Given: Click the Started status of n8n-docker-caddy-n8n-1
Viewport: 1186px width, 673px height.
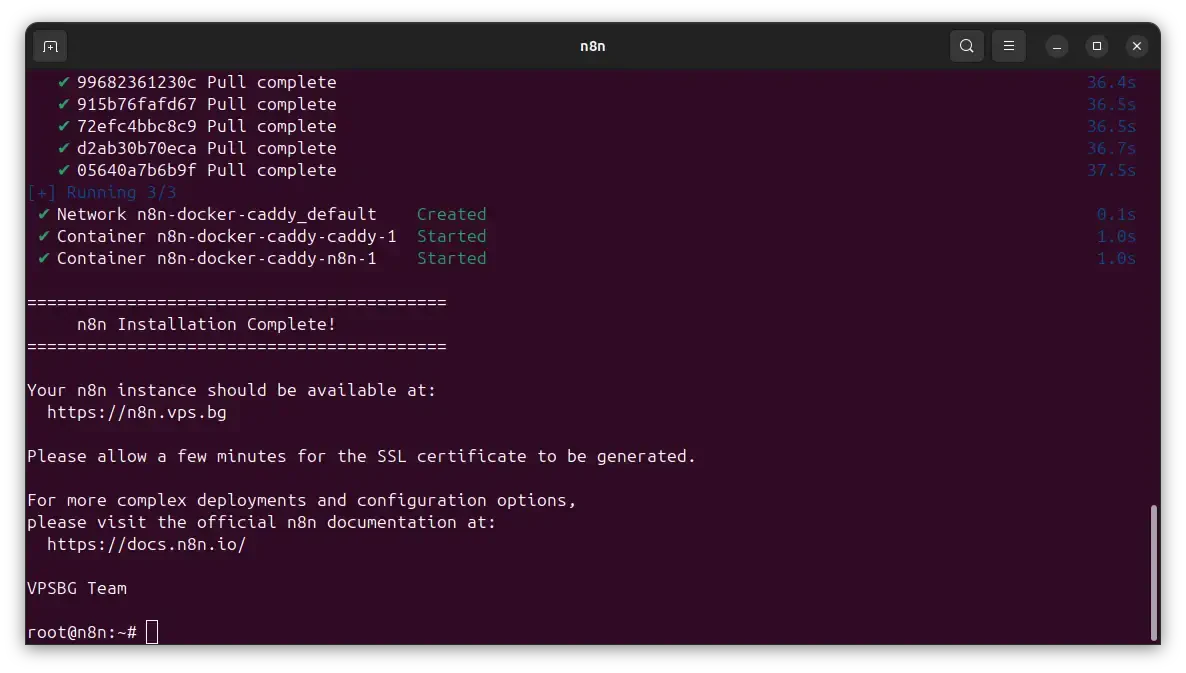Looking at the screenshot, I should coord(451,258).
